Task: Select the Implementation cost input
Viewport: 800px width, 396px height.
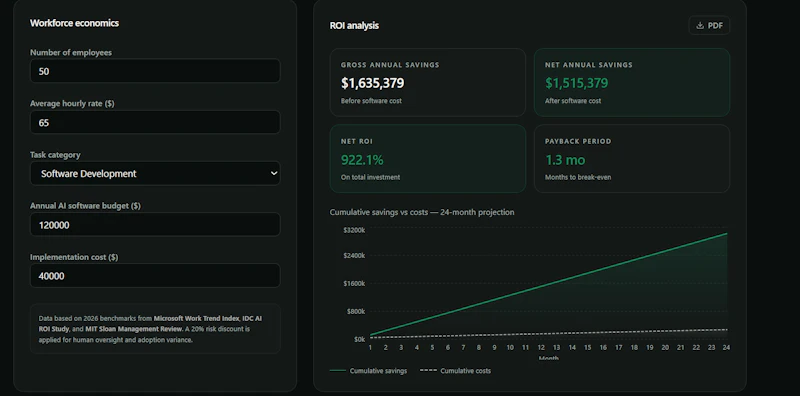Action: coord(155,276)
